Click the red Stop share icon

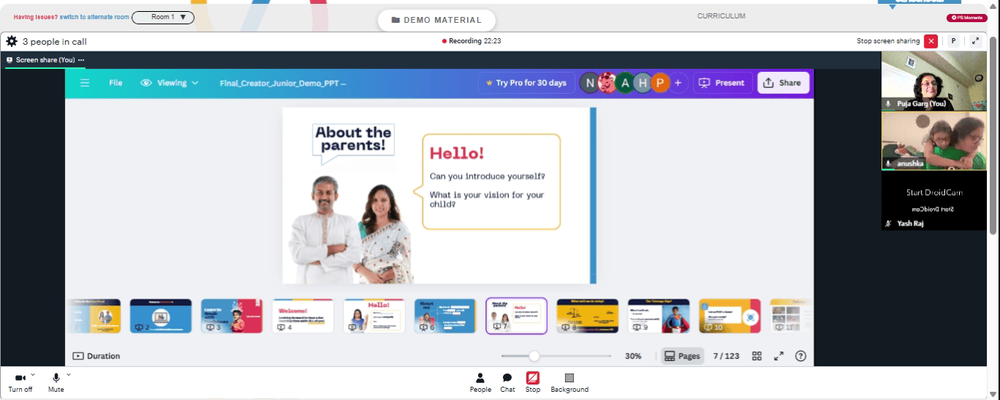tap(533, 378)
